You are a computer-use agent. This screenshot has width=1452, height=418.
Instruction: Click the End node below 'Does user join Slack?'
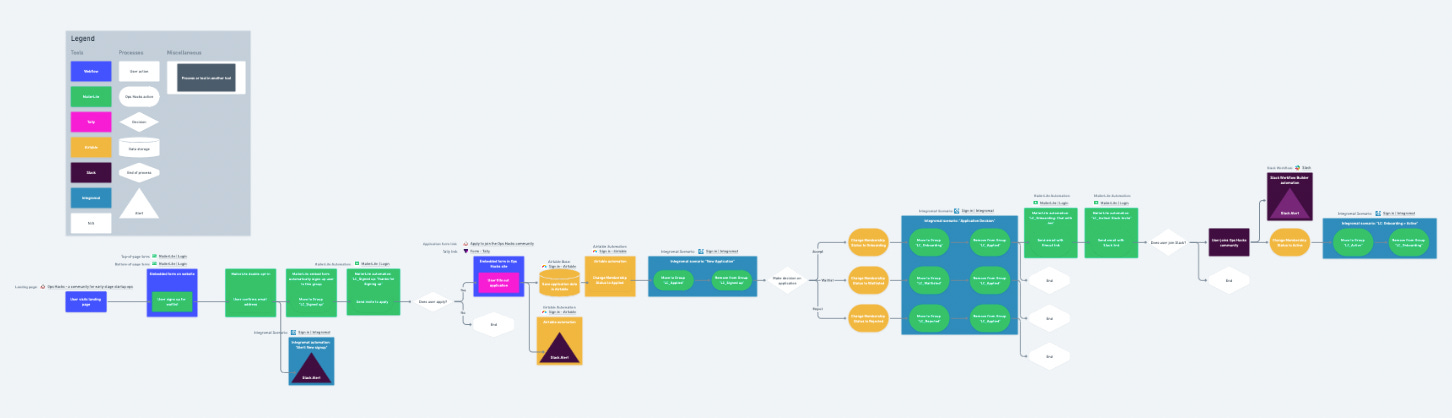(x=1229, y=281)
